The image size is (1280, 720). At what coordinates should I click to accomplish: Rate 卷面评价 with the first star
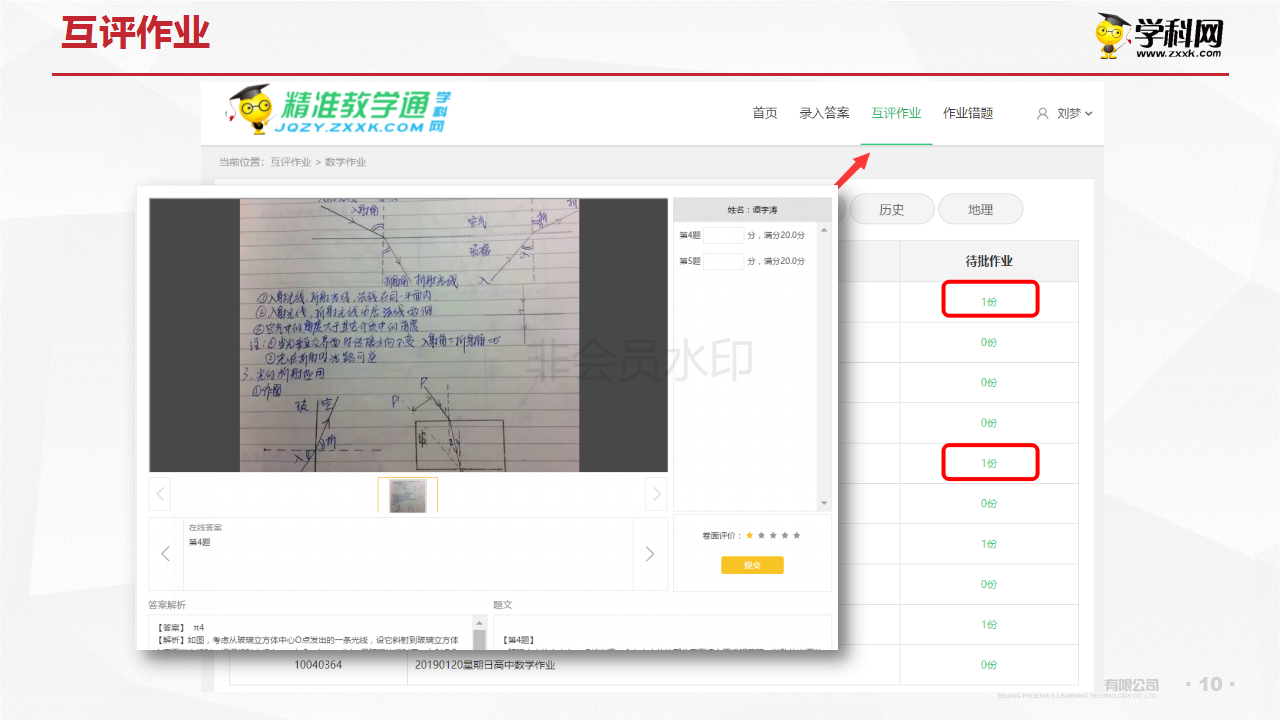(749, 535)
